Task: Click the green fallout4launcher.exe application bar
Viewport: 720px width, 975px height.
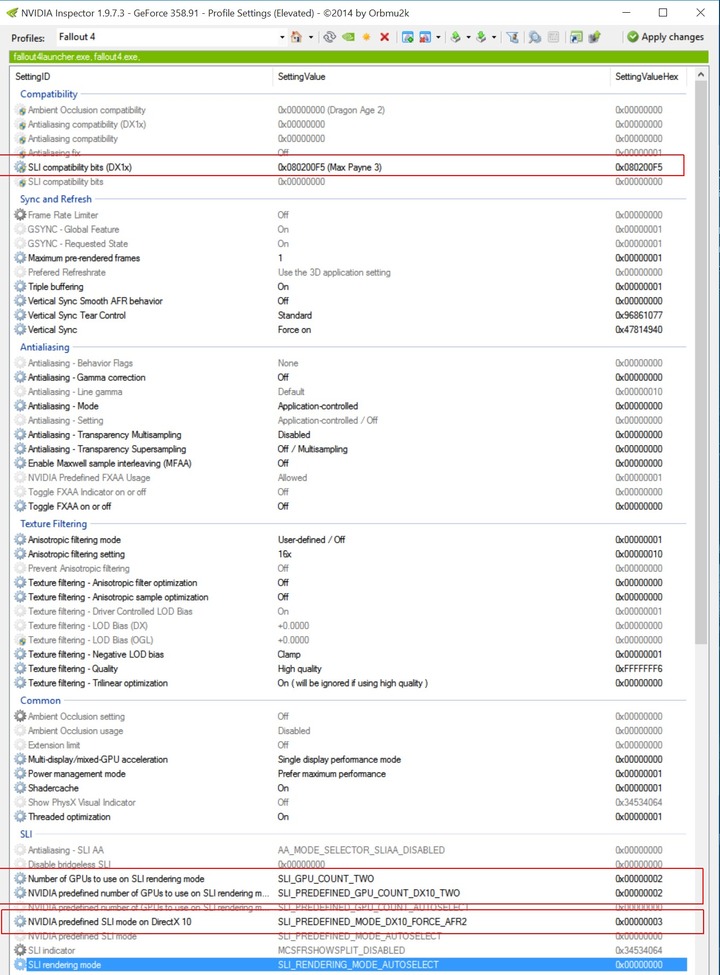Action: point(359,57)
